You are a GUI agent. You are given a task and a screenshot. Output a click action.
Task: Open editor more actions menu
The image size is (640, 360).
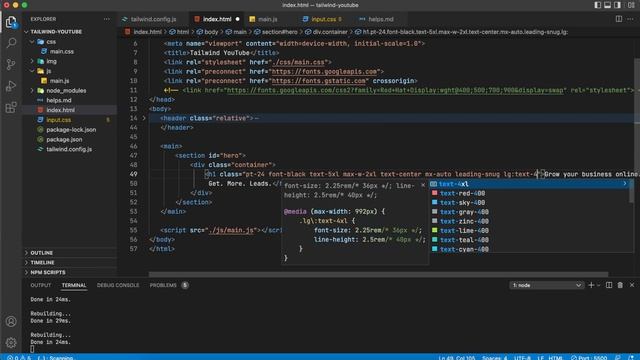pos(631,19)
